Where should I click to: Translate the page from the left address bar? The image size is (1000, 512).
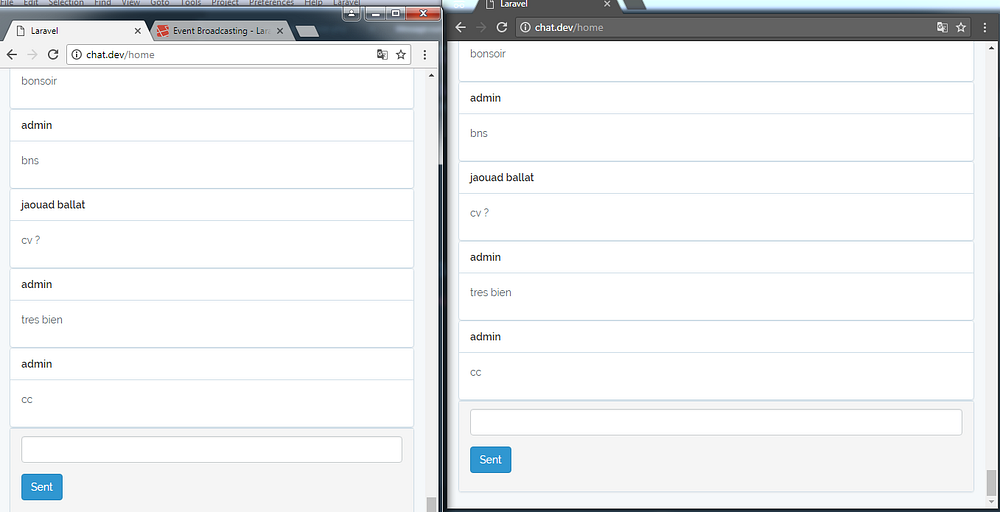point(382,55)
